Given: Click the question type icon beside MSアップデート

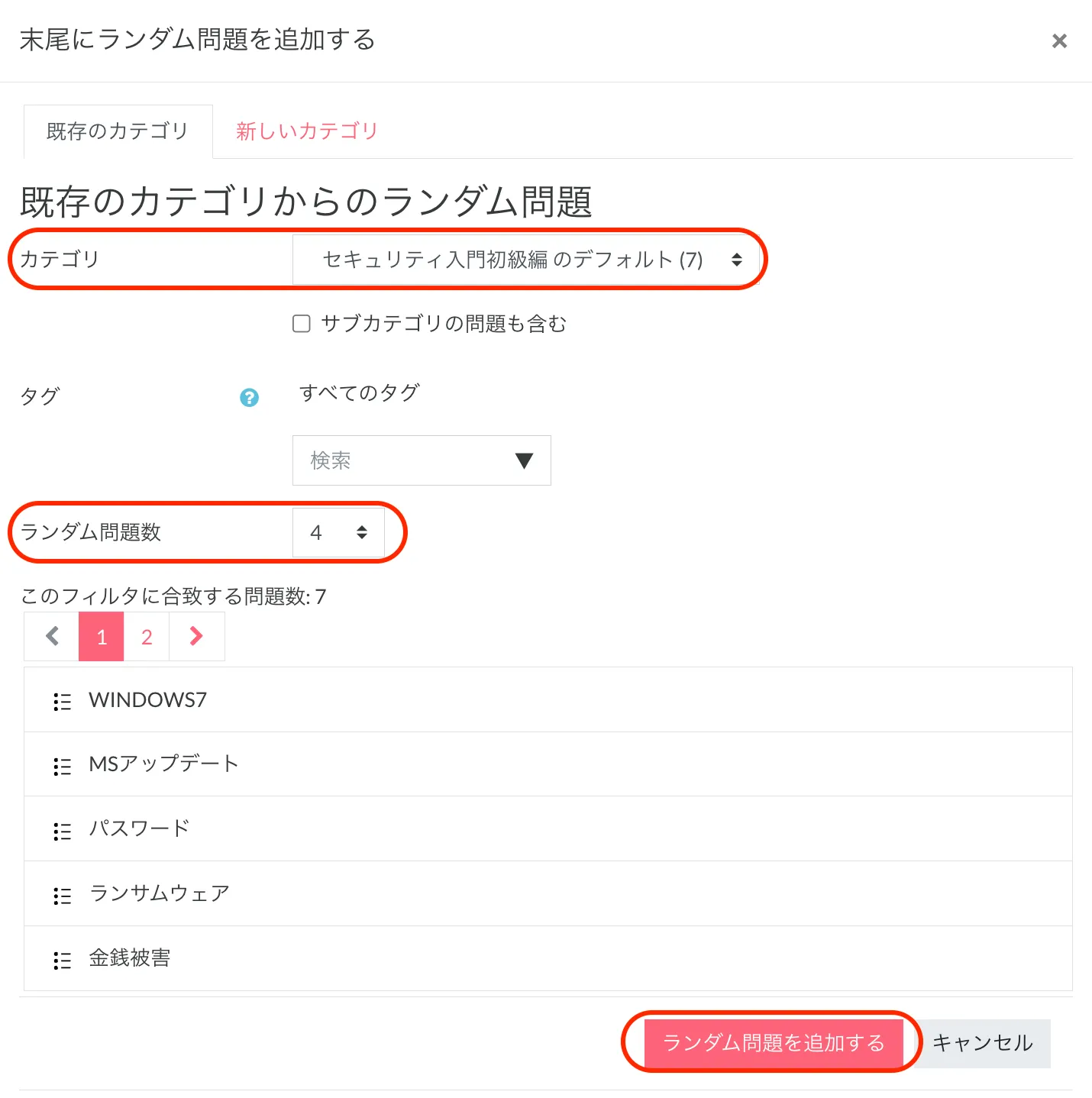Looking at the screenshot, I should pos(63,766).
